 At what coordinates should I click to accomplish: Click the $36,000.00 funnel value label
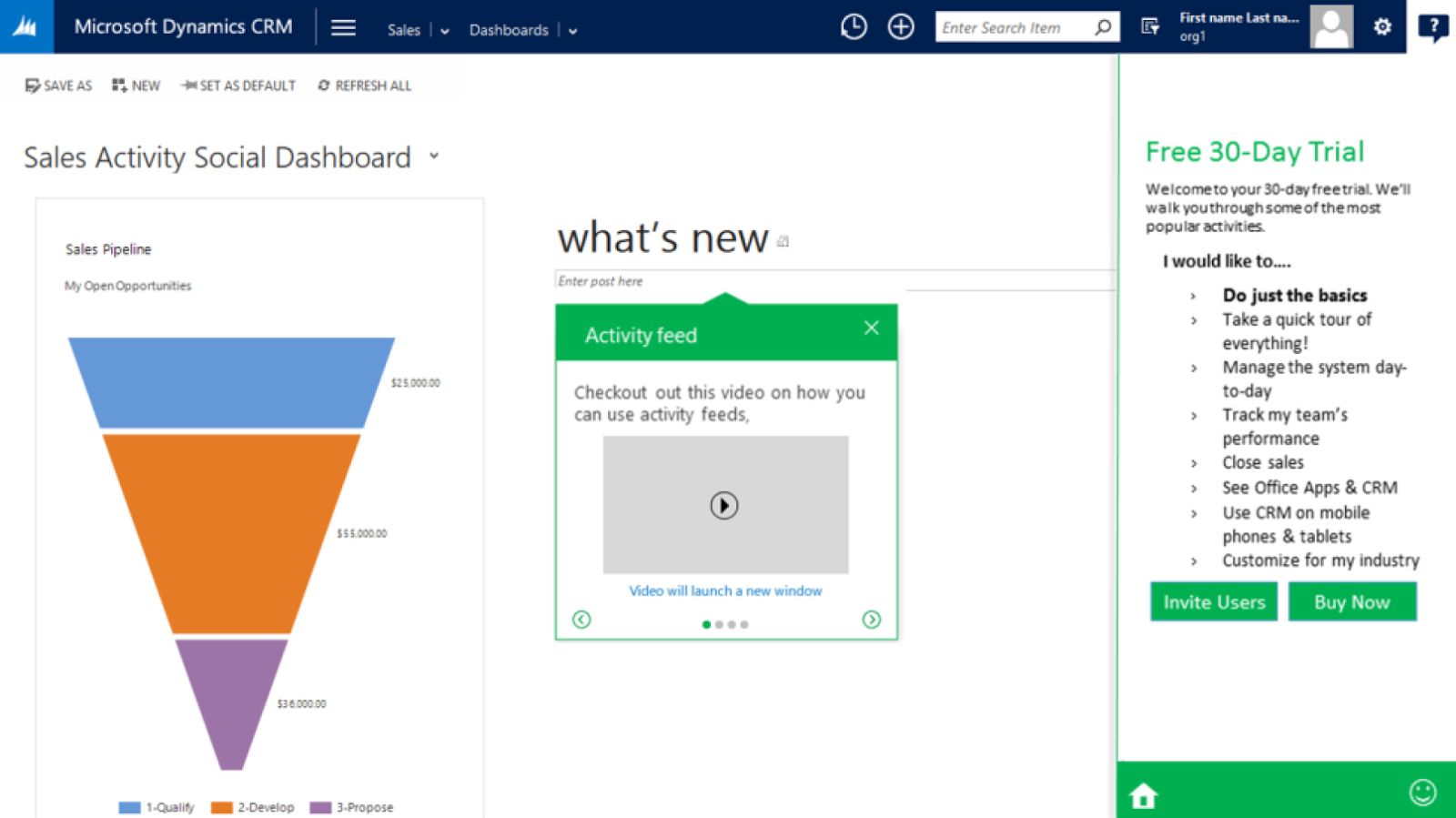click(x=301, y=703)
